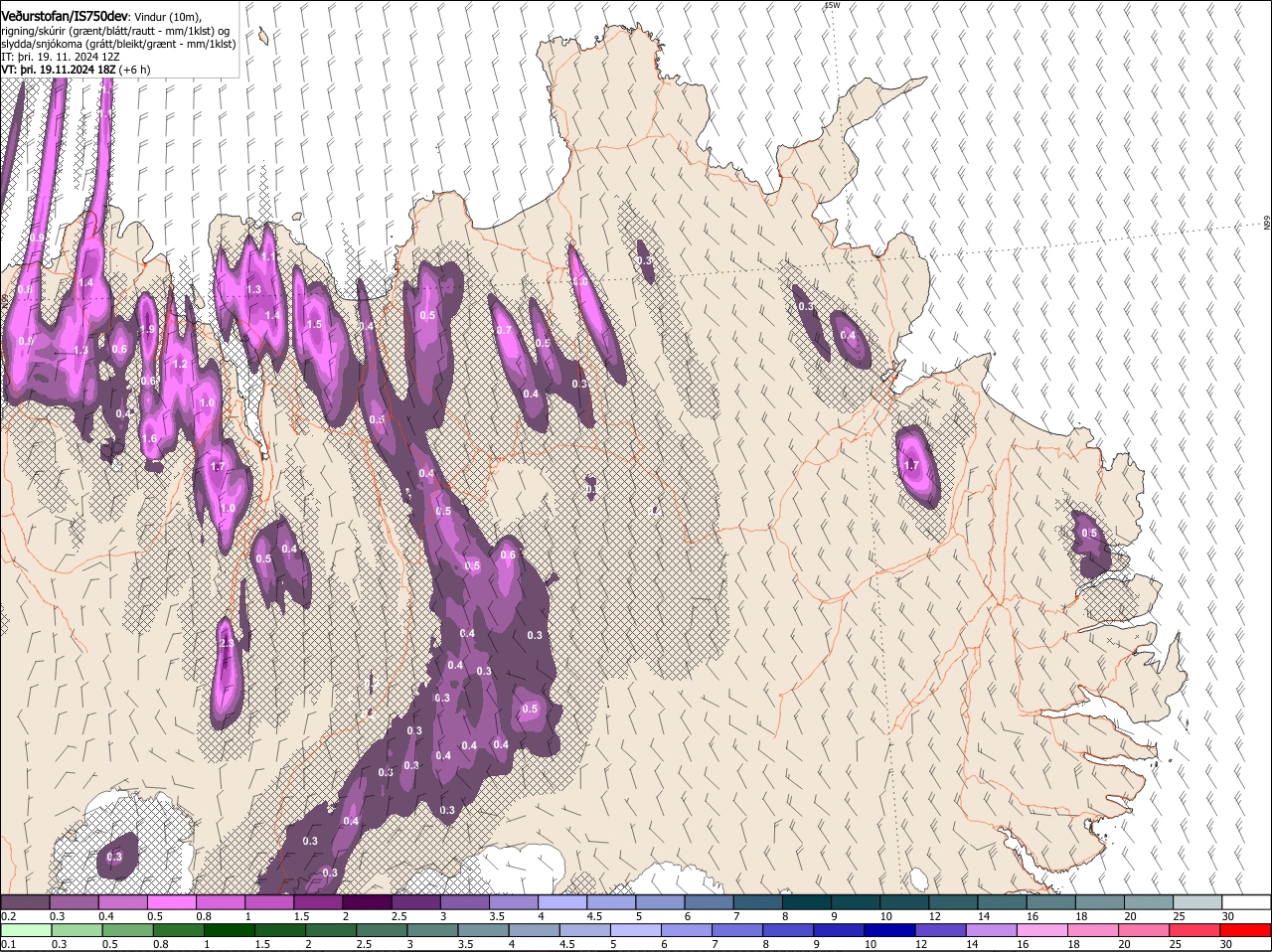The image size is (1272, 952).
Task: Click the '2.3' precipitation value on the map
Action: coord(227,644)
